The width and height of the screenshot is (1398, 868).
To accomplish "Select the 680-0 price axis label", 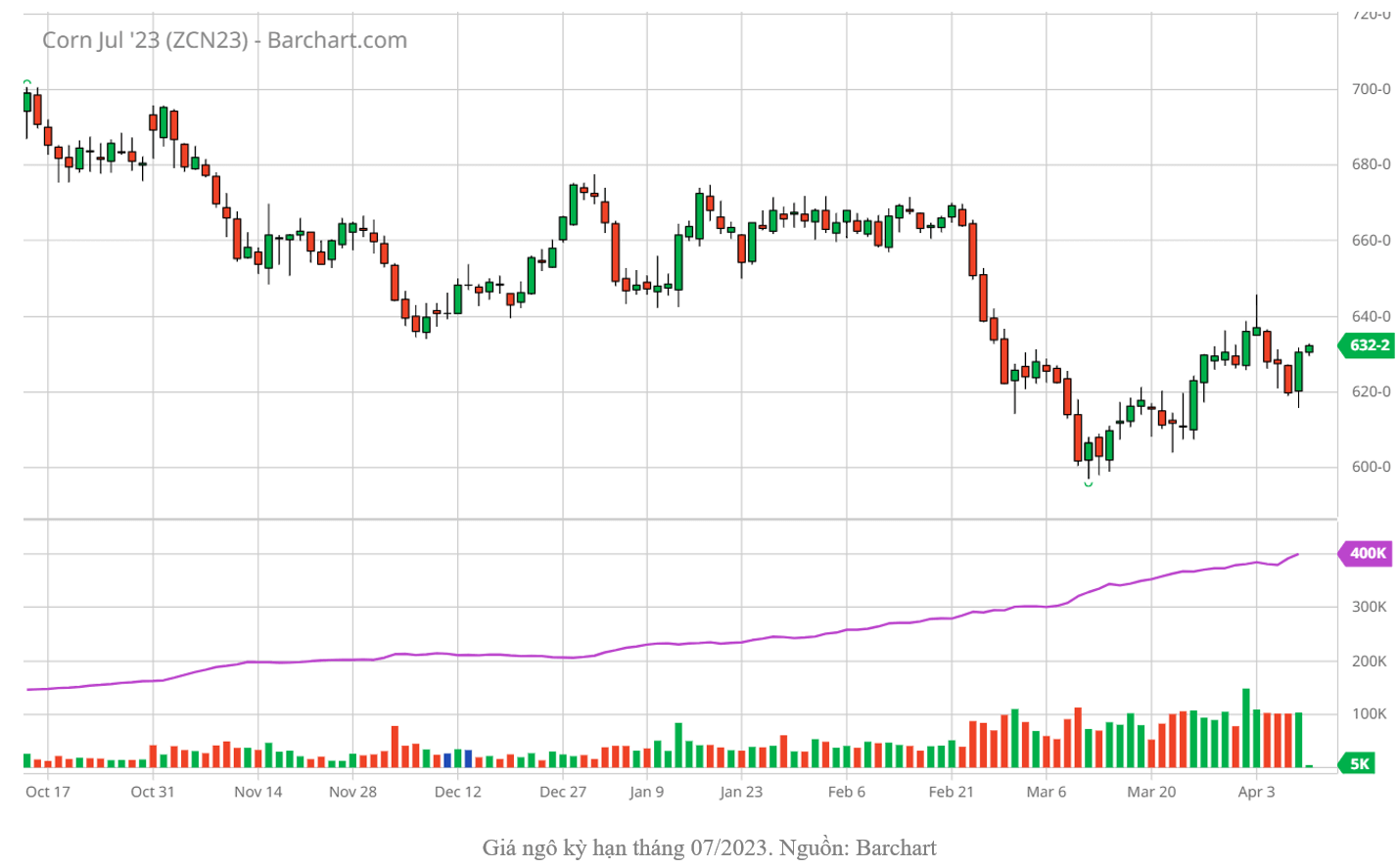I will pyautogui.click(x=1371, y=164).
